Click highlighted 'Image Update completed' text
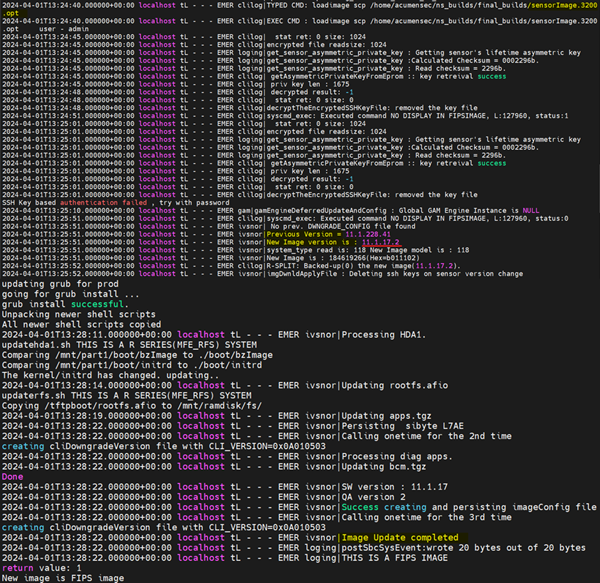The width and height of the screenshot is (600, 583). tap(400, 537)
